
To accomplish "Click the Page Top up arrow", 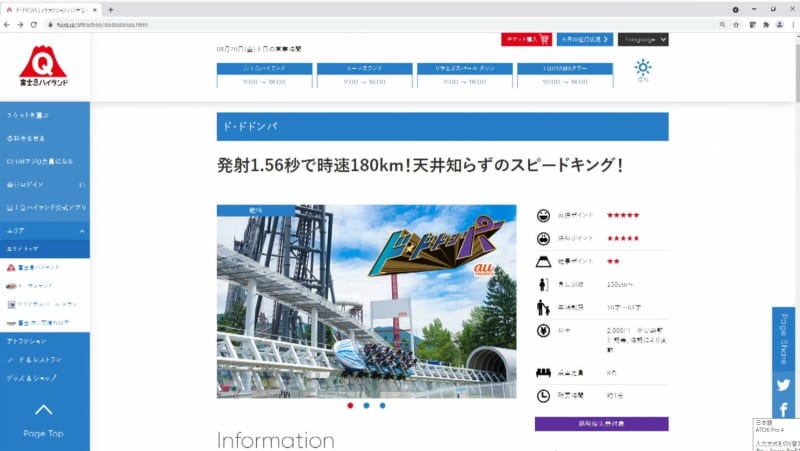I will [x=43, y=410].
